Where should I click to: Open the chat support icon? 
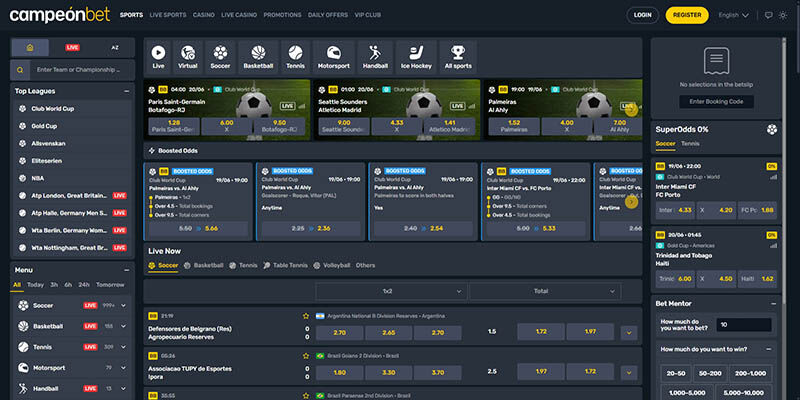pyautogui.click(x=768, y=15)
